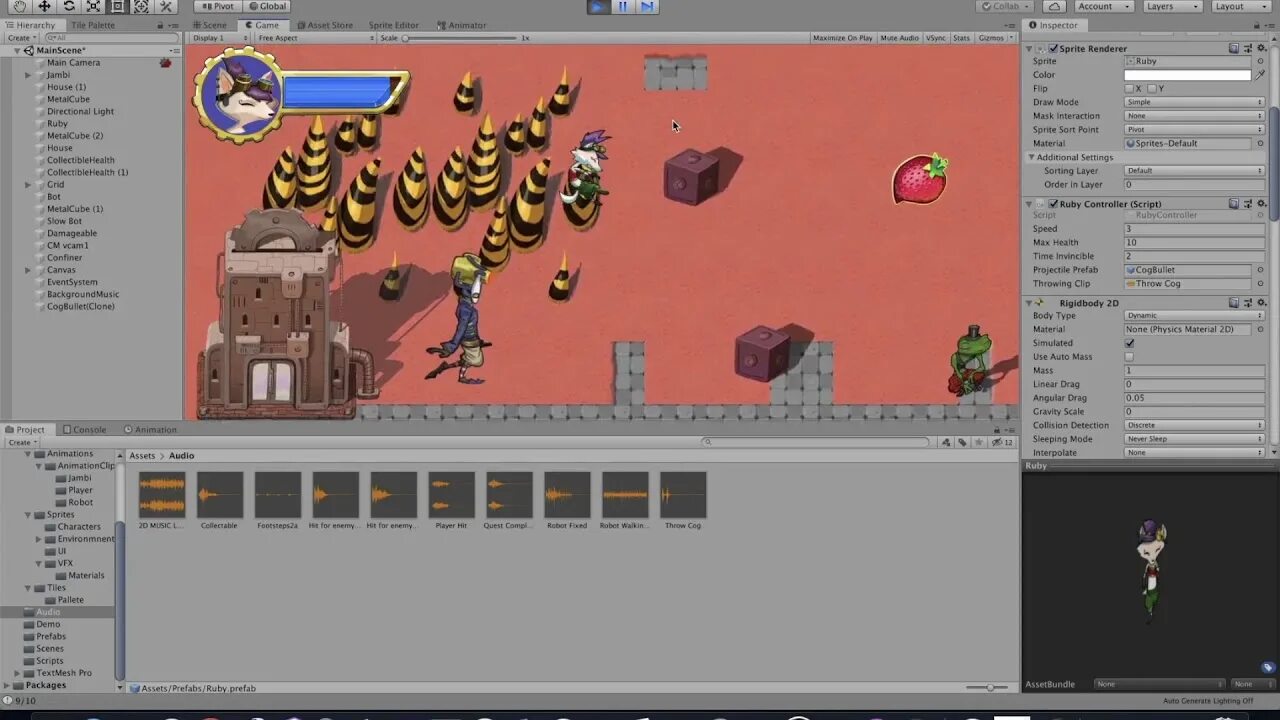Select the 2D MUSIC audio clip

coord(161,501)
